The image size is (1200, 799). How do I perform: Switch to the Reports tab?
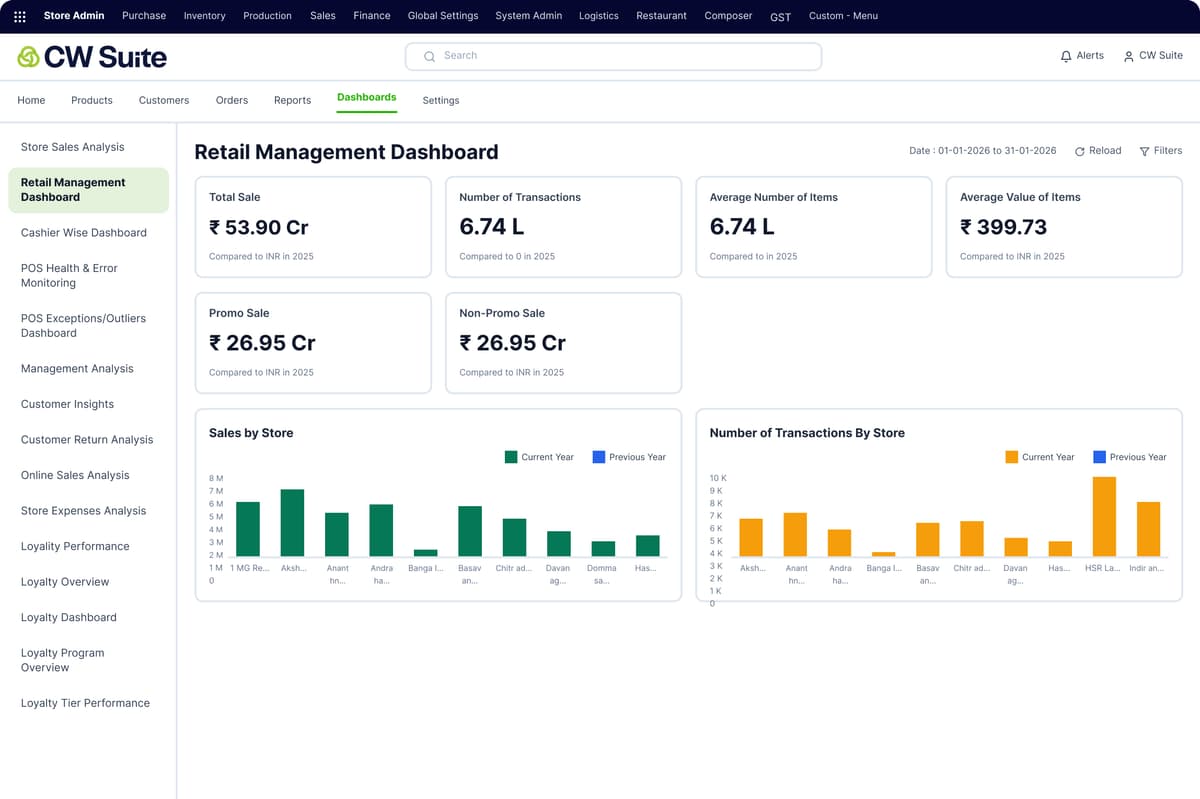click(292, 100)
